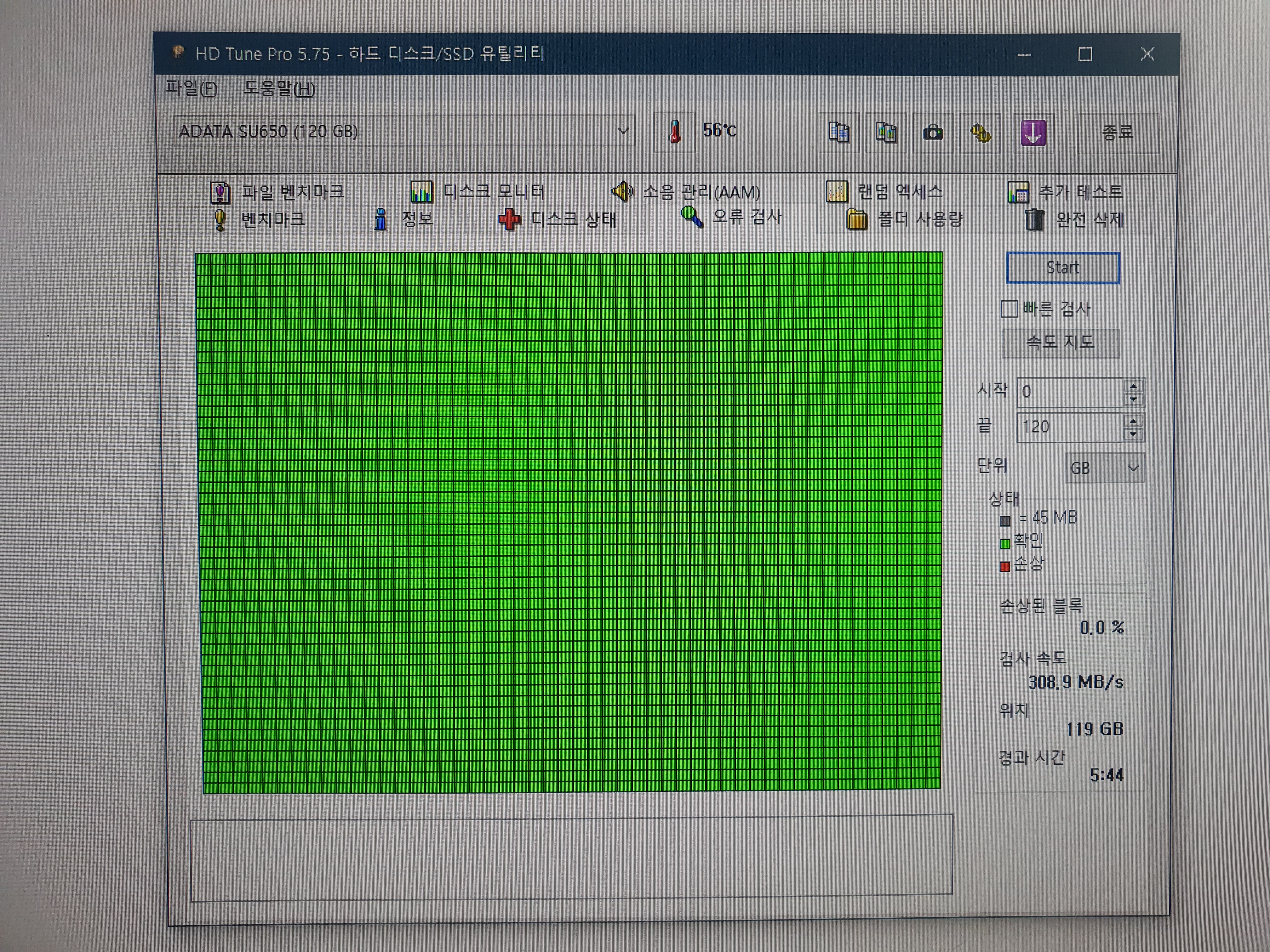1270x952 pixels.
Task: Click the HD Tune Pro title bar icon
Action: coord(178,52)
